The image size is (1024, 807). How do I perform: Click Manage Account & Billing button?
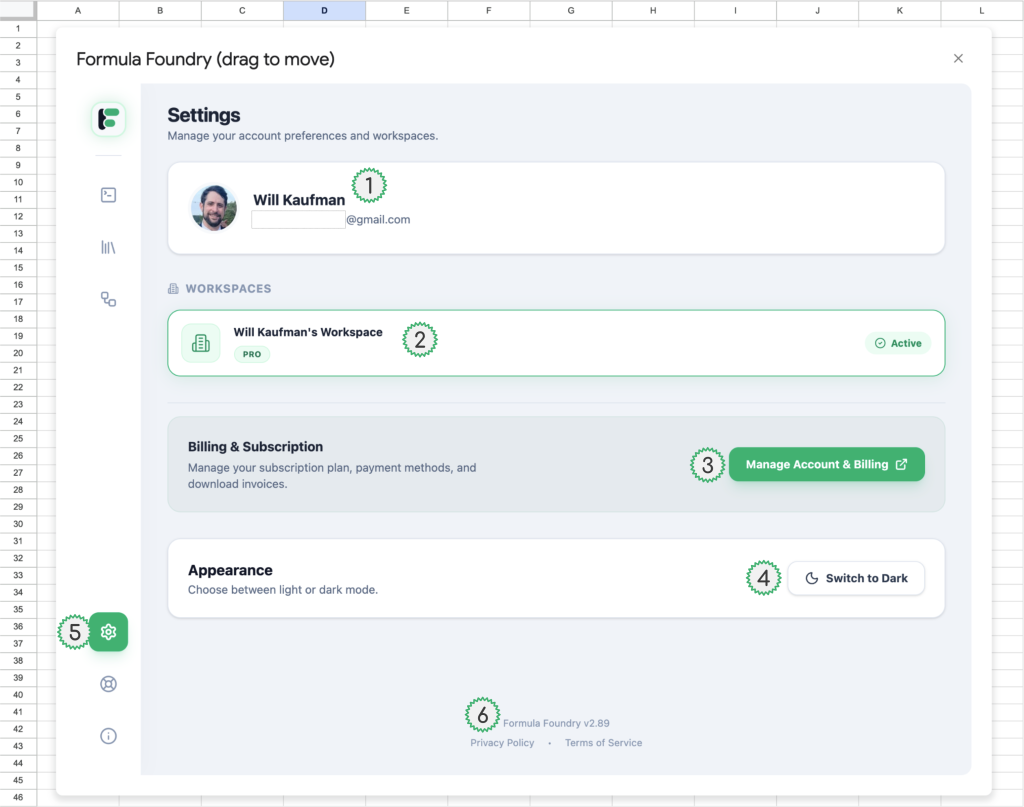point(826,464)
